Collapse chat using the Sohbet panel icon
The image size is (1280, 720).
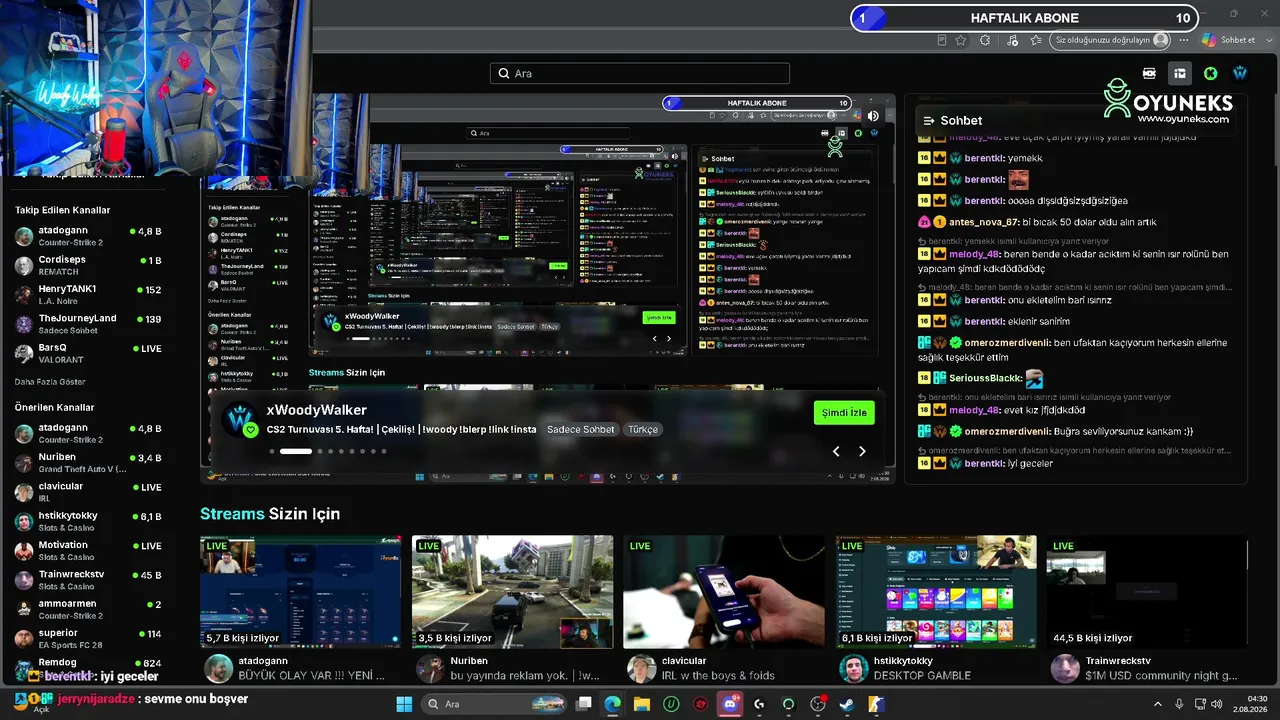pyautogui.click(x=929, y=120)
